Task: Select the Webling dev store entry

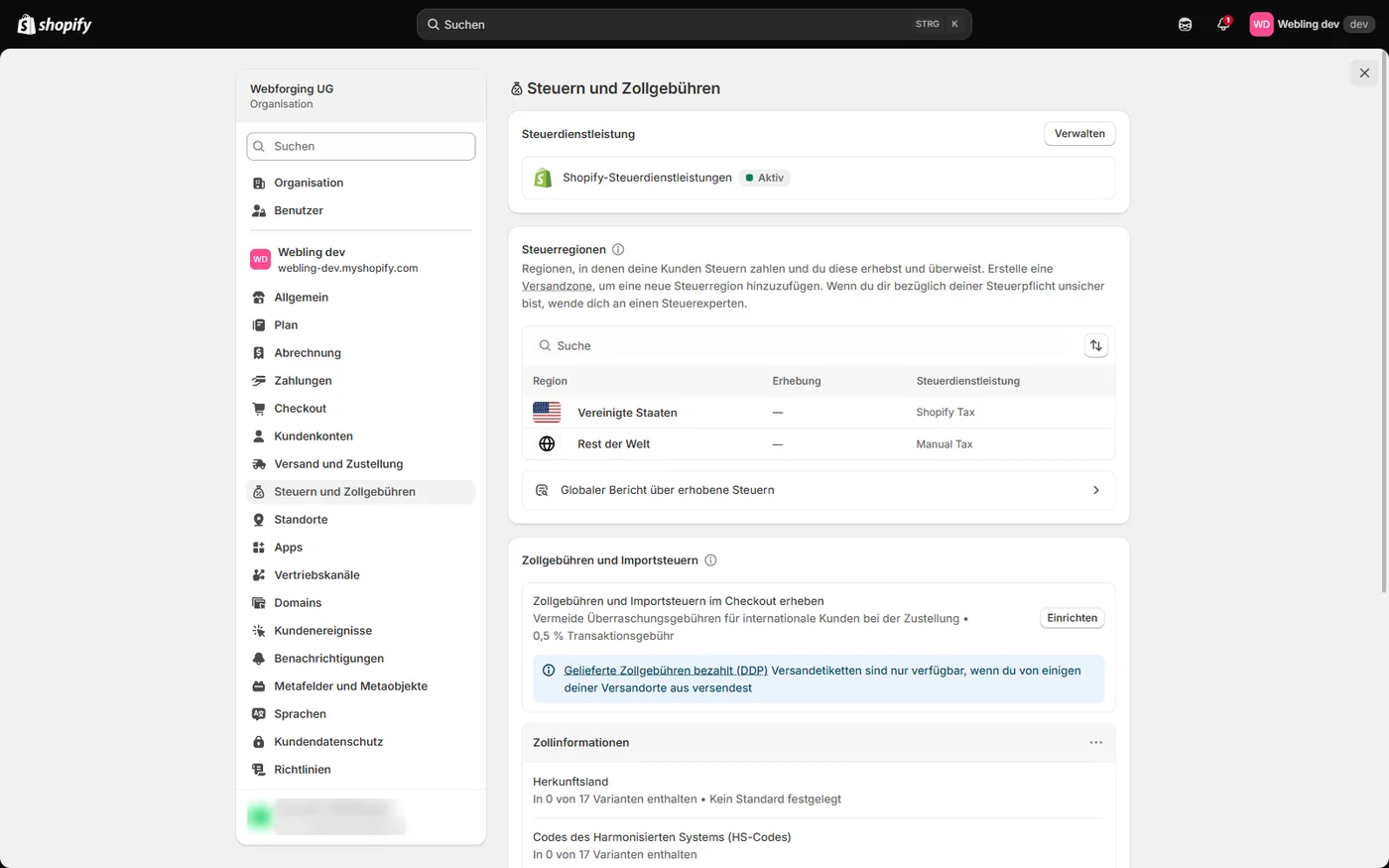Action: coord(361,260)
